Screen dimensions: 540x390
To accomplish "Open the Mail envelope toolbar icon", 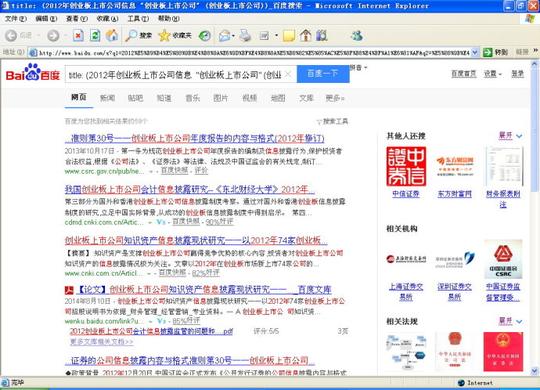I will [x=224, y=35].
